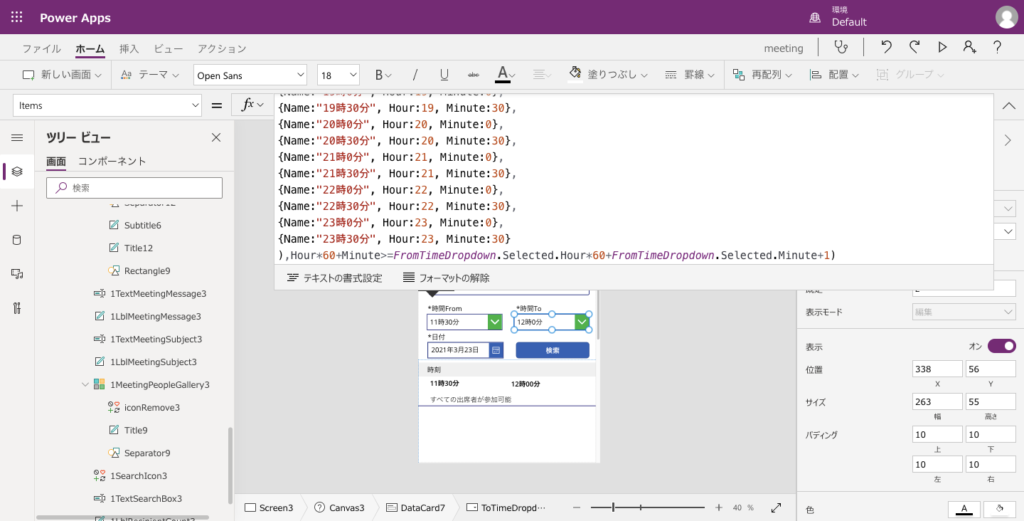The height and width of the screenshot is (521, 1024).
Task: Switch to the Insert tab
Action: (129, 48)
